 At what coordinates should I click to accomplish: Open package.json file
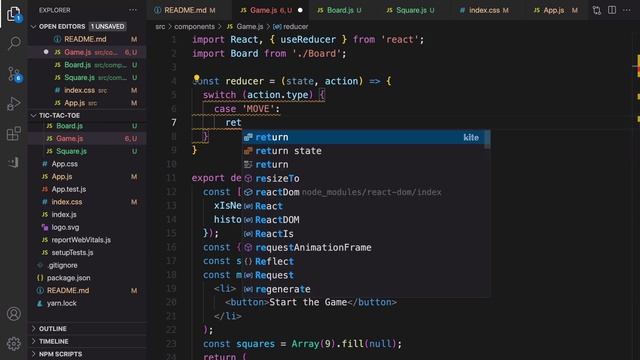[x=87, y=278]
